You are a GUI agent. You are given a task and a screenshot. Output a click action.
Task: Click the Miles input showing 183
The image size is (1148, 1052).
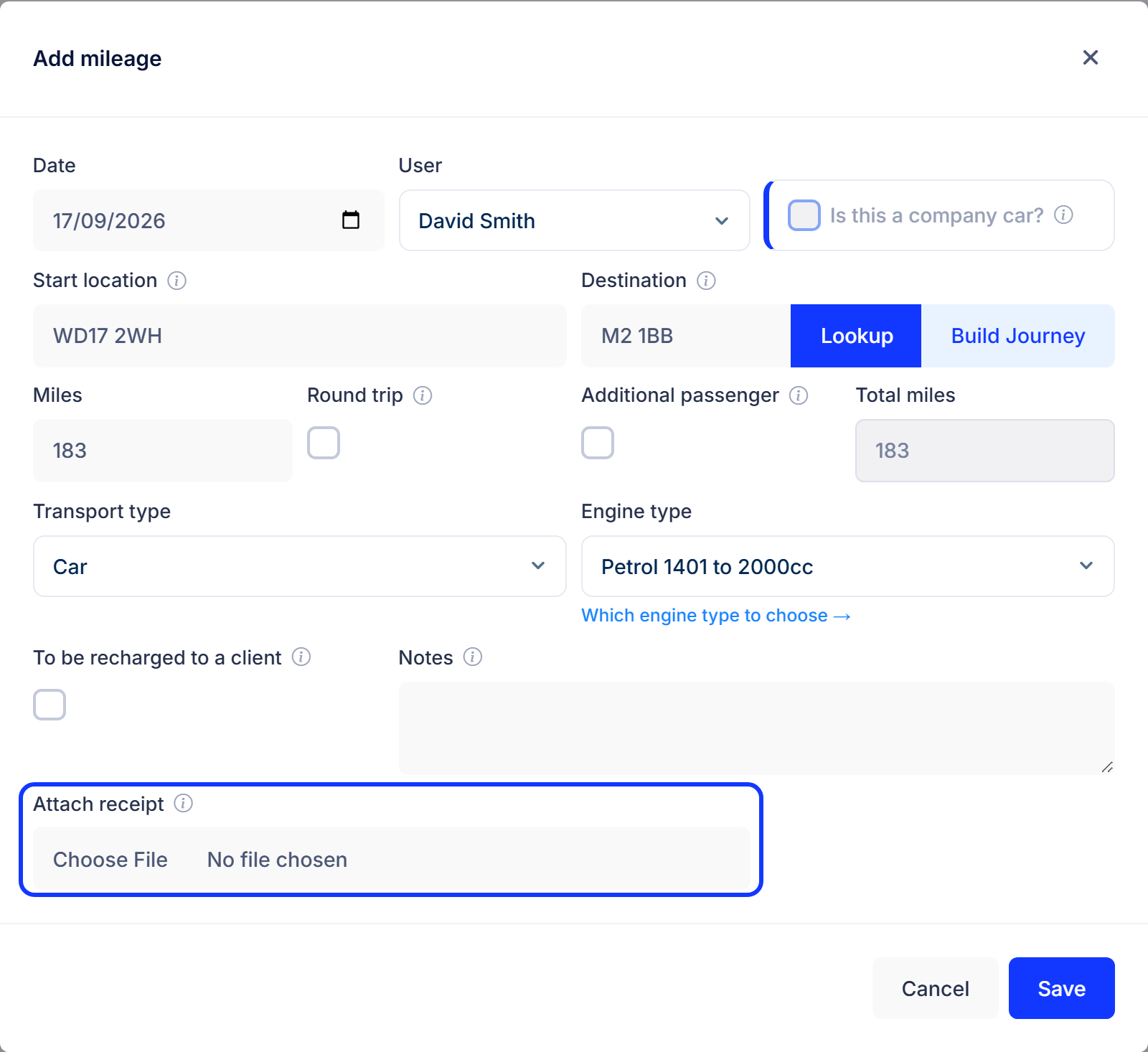163,451
